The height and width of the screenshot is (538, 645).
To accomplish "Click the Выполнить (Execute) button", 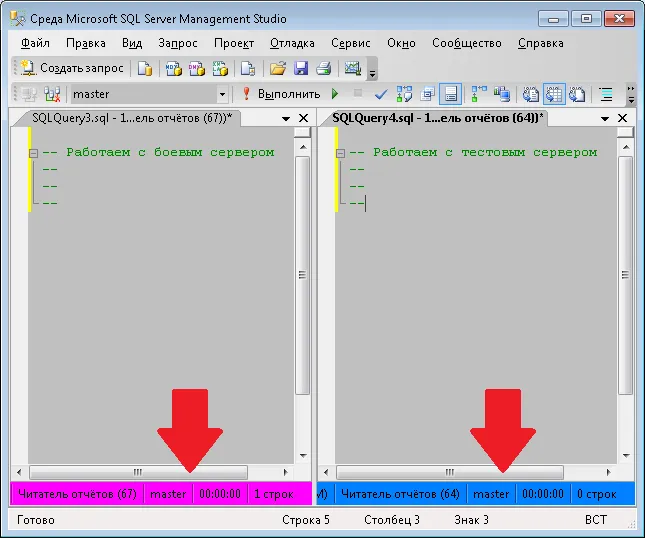I will (281, 94).
